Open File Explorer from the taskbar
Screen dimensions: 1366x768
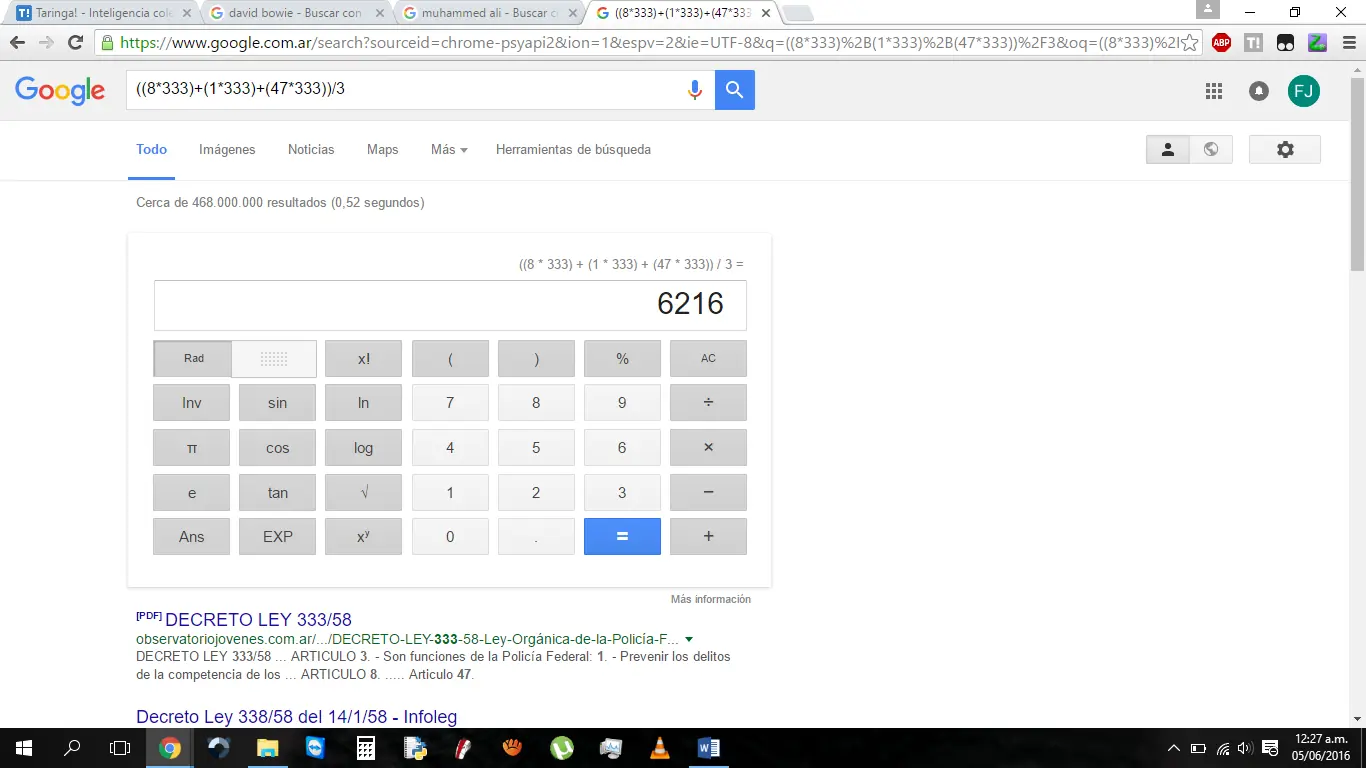(267, 748)
